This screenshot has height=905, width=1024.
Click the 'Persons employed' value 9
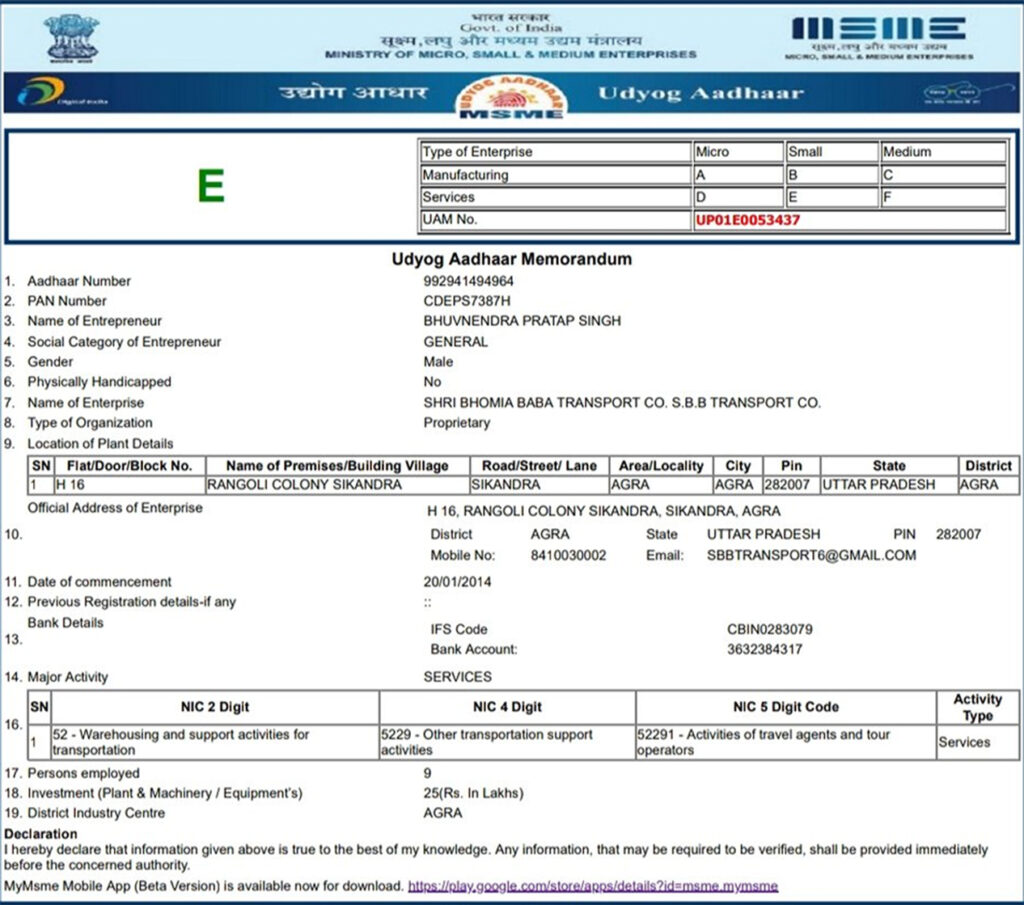click(x=427, y=774)
